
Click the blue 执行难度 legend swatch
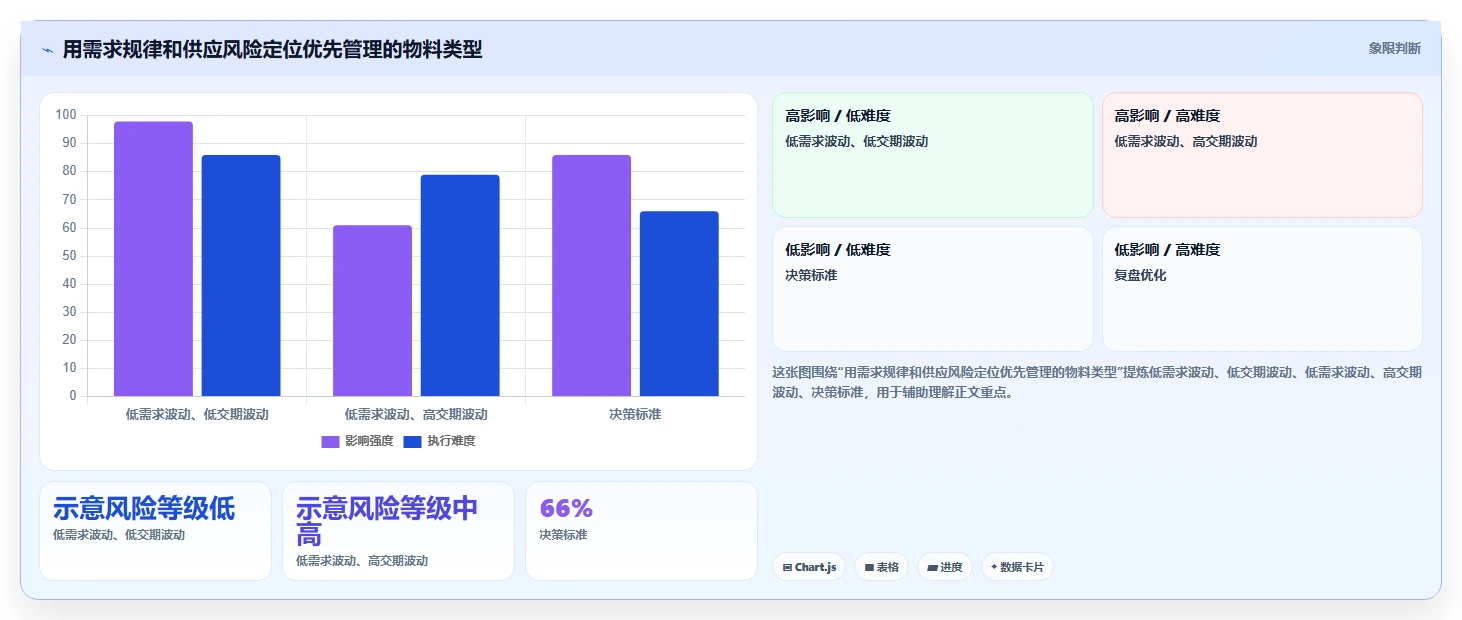pos(412,441)
